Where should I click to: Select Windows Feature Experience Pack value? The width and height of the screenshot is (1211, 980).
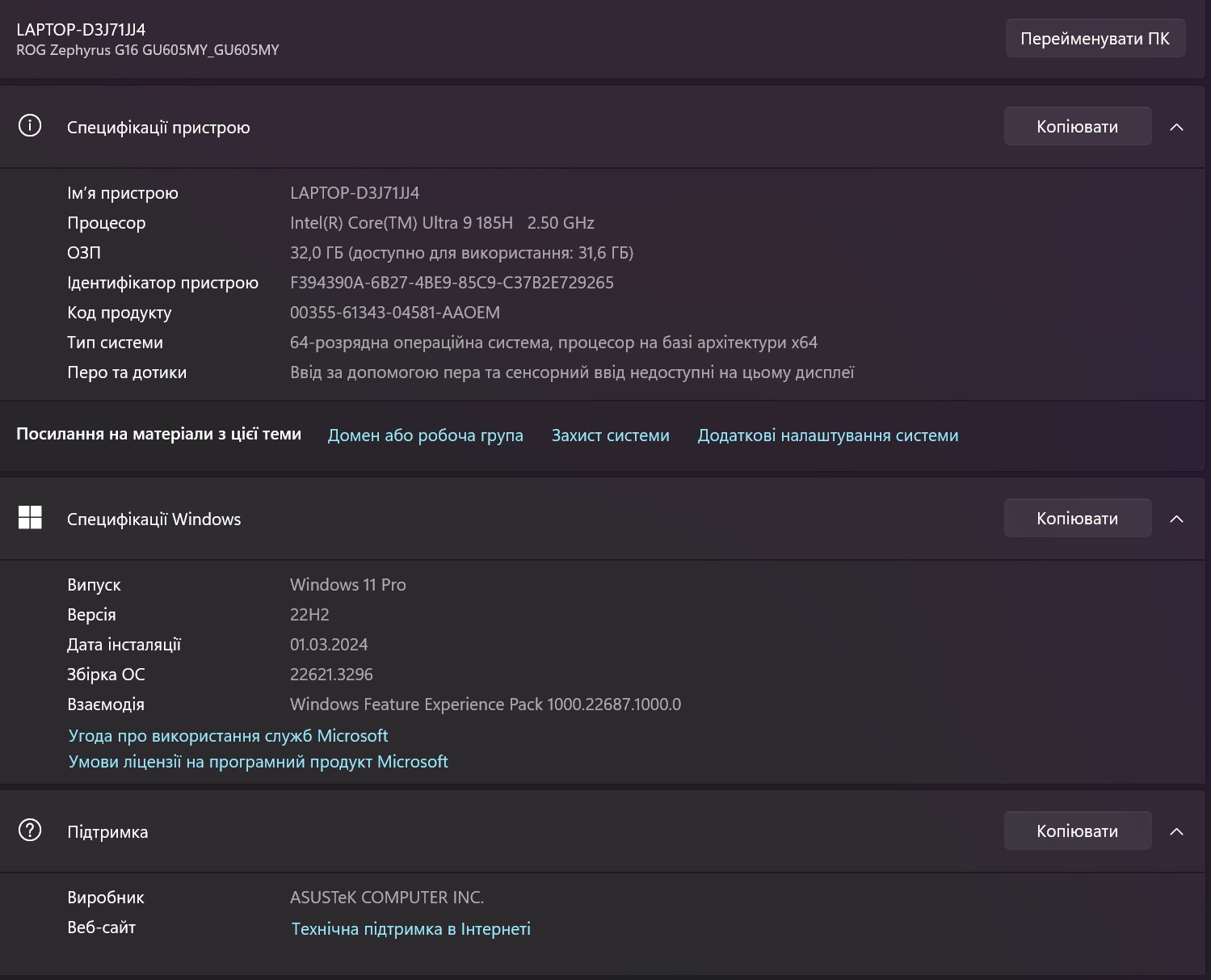(486, 705)
